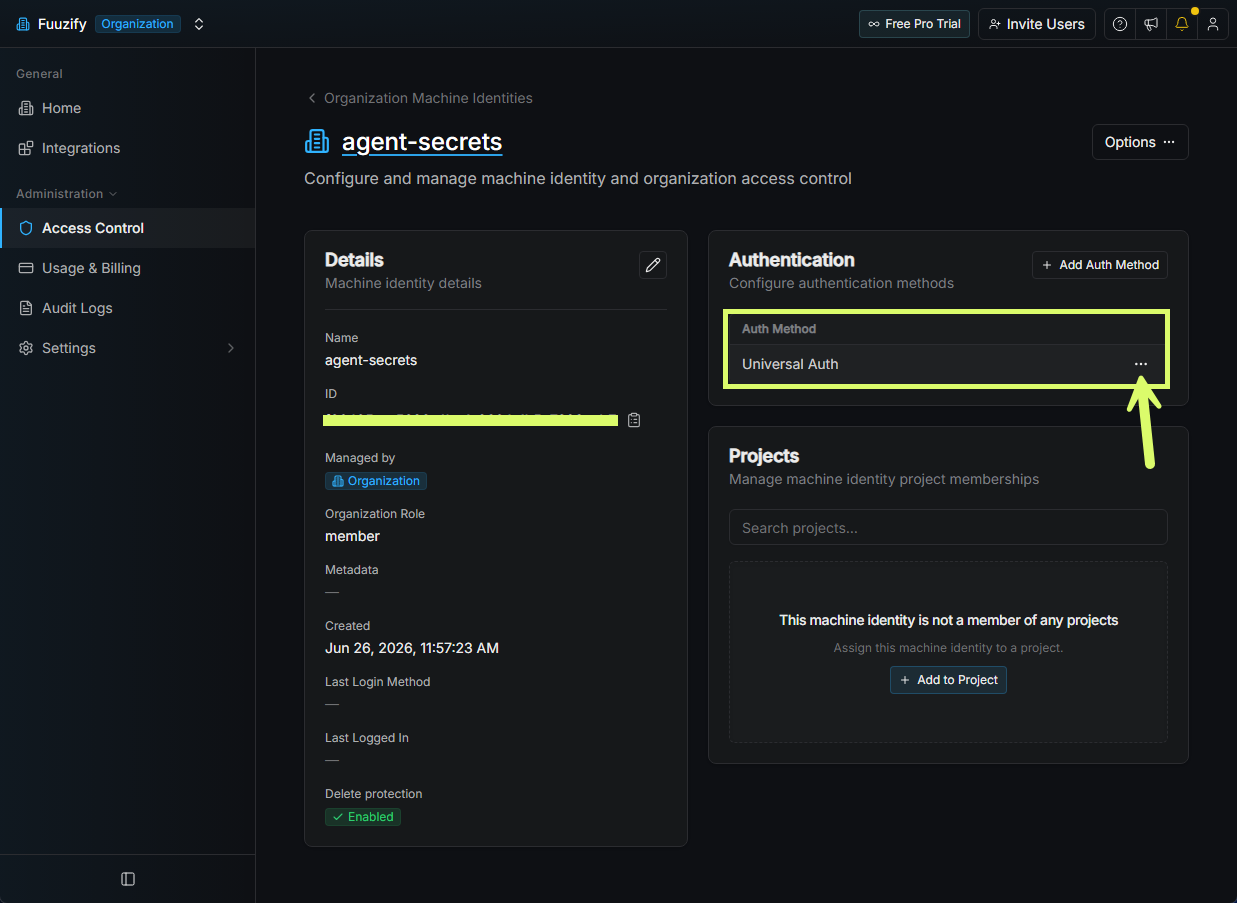
Task: Open Universal Auth row options ellipsis
Action: [x=1141, y=364]
